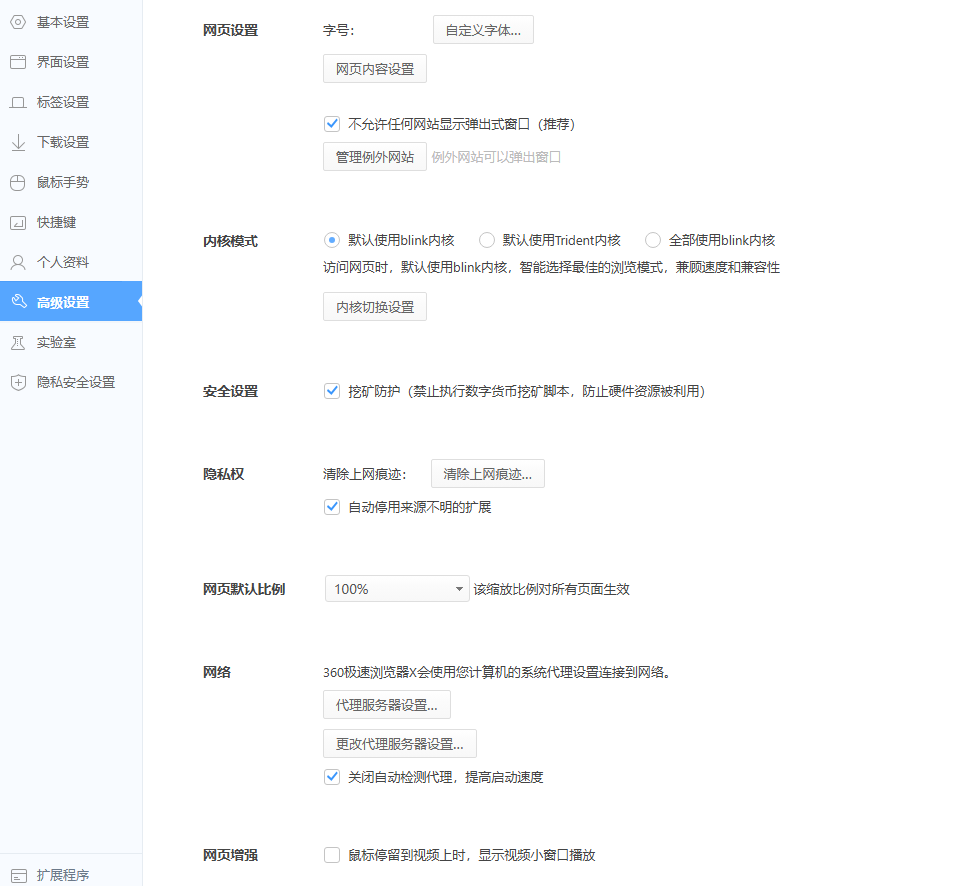974x886 pixels.
Task: Click the 基本设置 gear icon in sidebar
Action: point(18,22)
